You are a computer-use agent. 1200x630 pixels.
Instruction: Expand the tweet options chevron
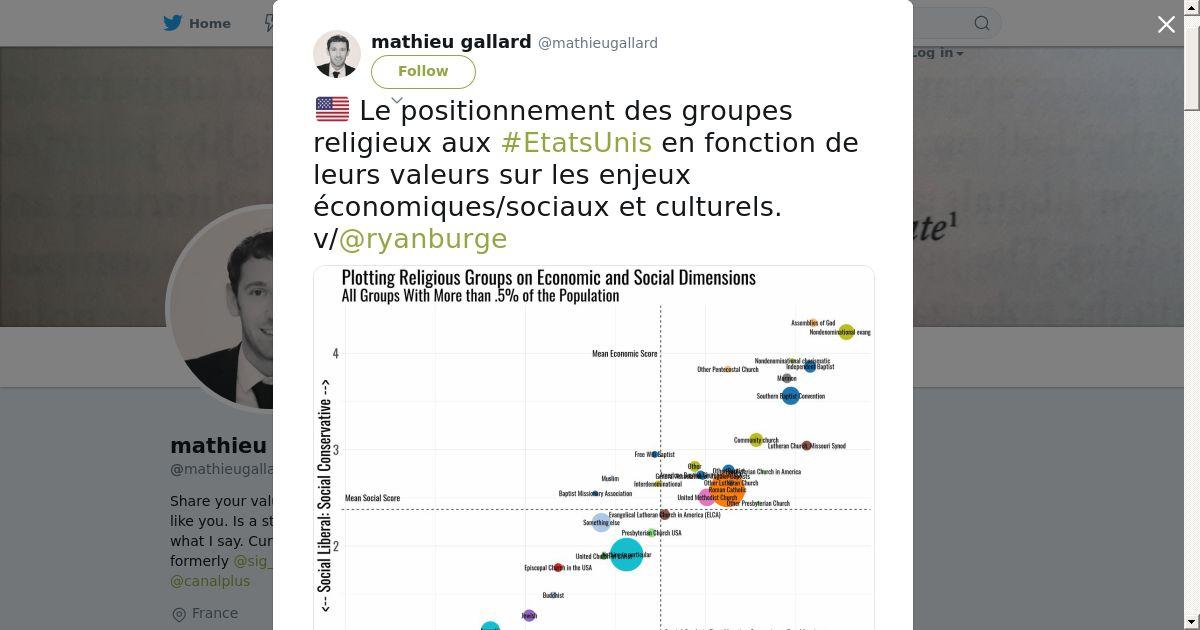(397, 100)
